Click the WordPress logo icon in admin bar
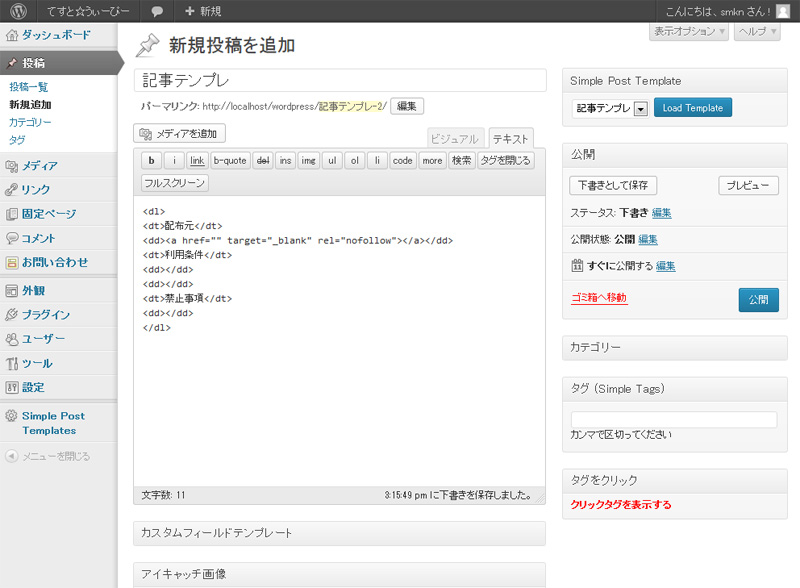The image size is (800, 588). pos(18,11)
